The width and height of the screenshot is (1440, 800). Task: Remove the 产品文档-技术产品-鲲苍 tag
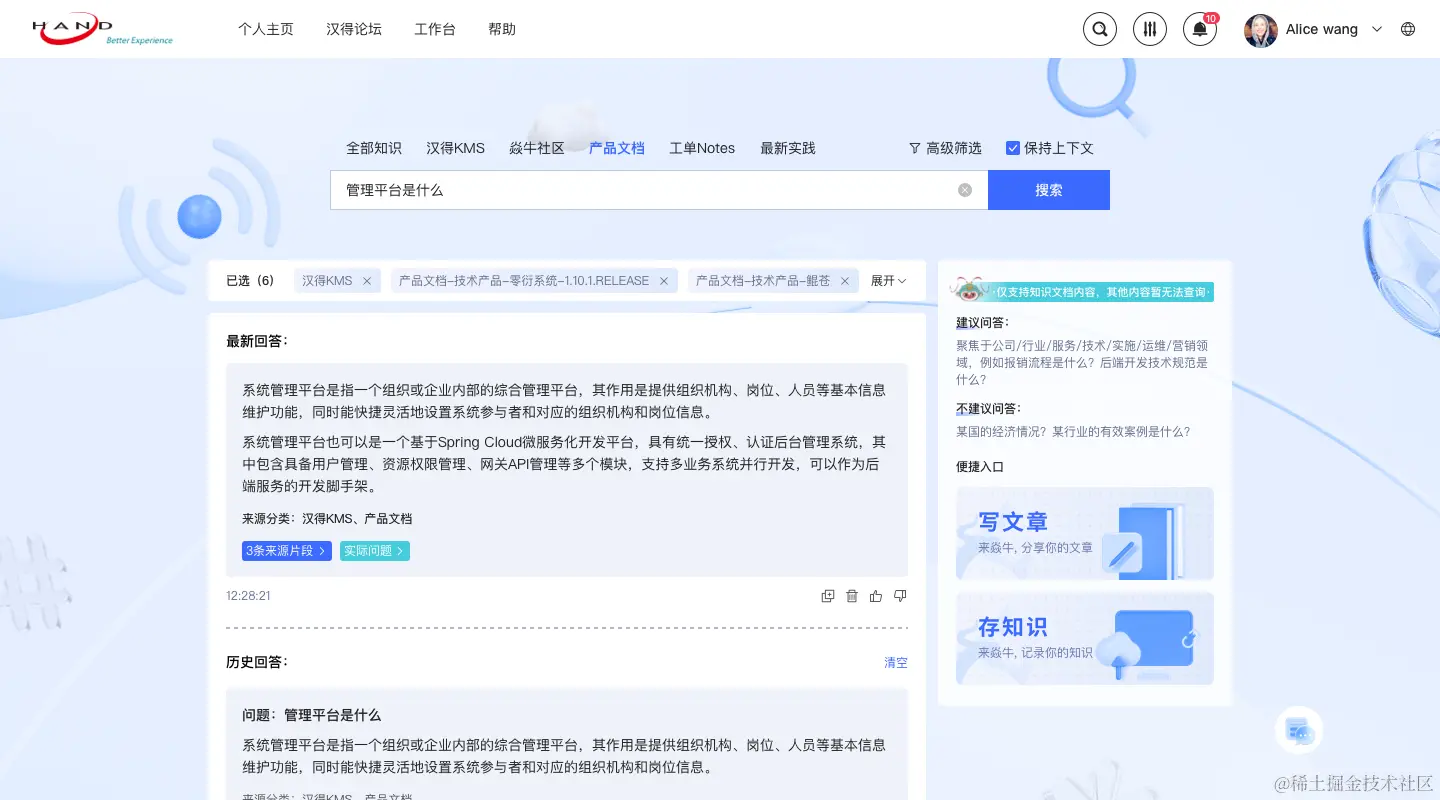(844, 281)
